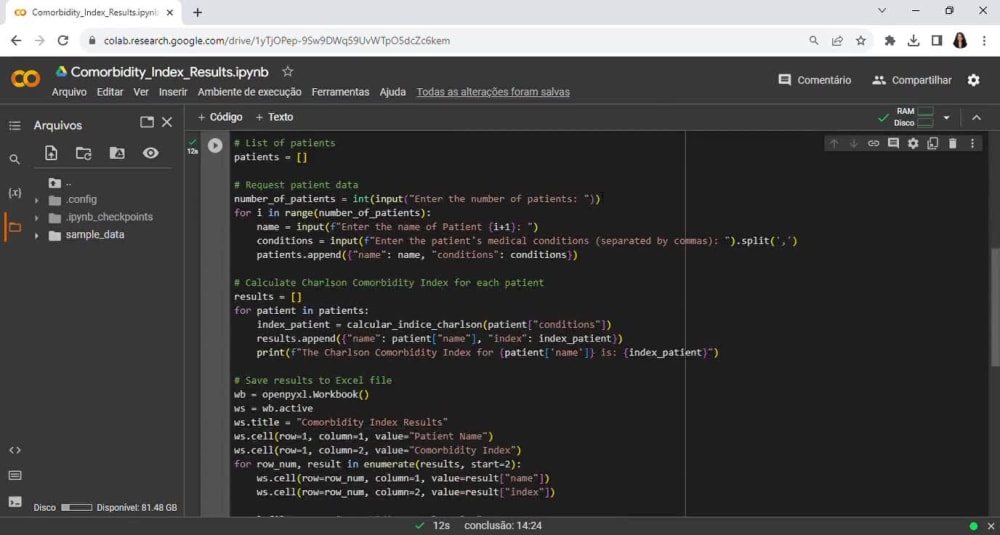Click the browser address bar
The height and width of the screenshot is (535, 1000).
click(x=446, y=40)
